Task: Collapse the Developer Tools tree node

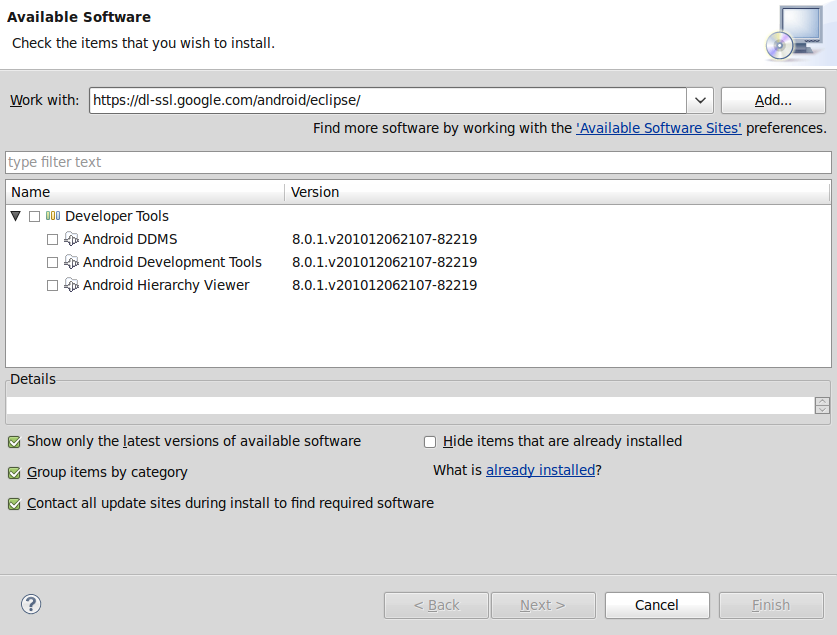Action: (15, 216)
